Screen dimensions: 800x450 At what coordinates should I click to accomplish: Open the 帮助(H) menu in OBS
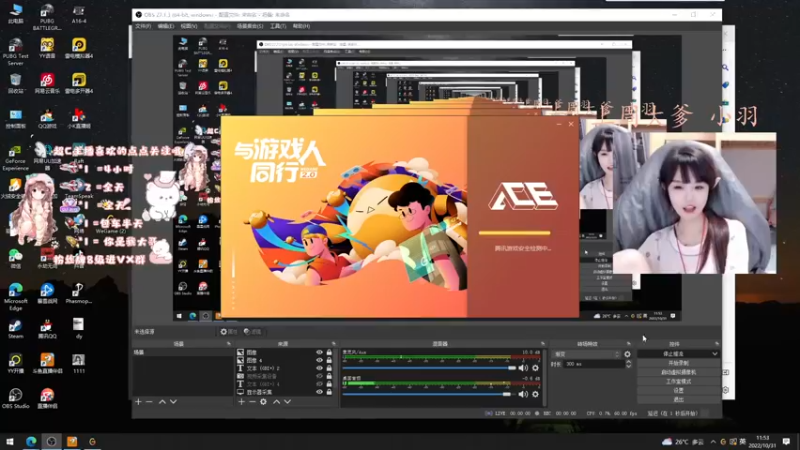(x=302, y=26)
